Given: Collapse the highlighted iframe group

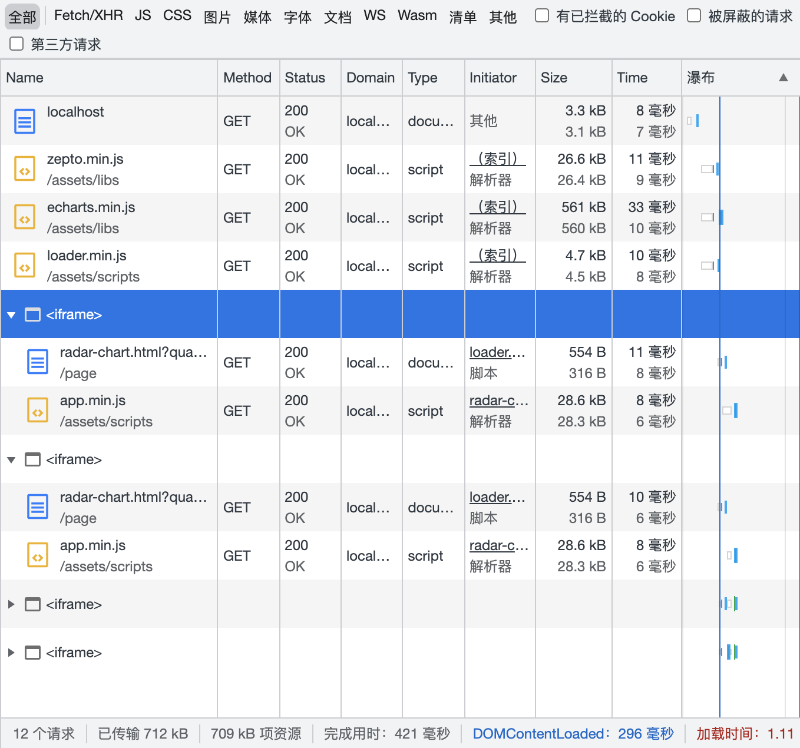Looking at the screenshot, I should click(11, 315).
